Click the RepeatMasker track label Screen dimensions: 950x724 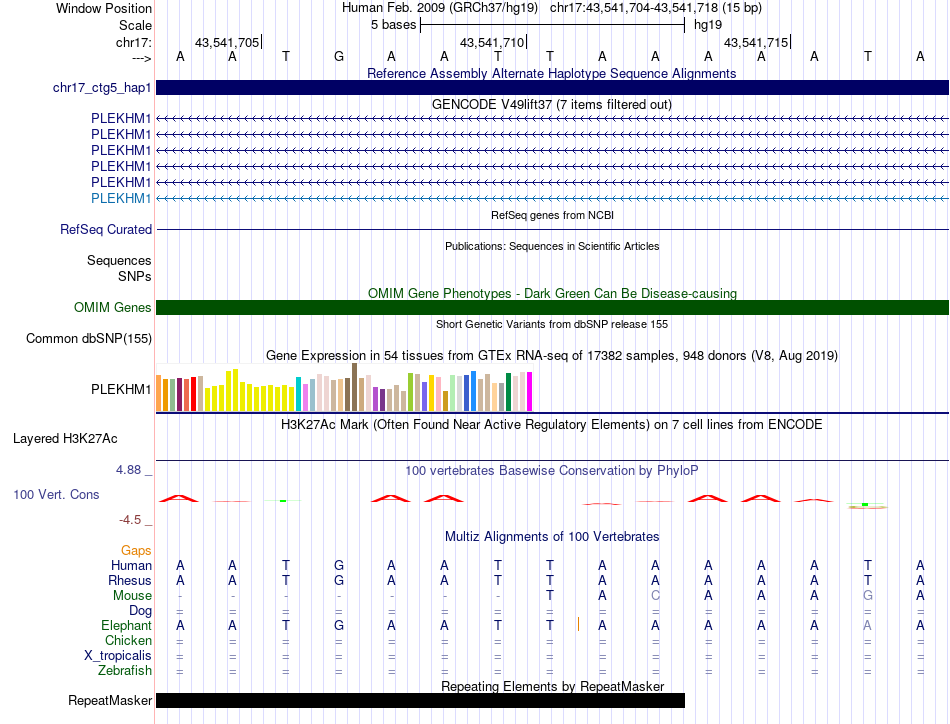click(109, 700)
